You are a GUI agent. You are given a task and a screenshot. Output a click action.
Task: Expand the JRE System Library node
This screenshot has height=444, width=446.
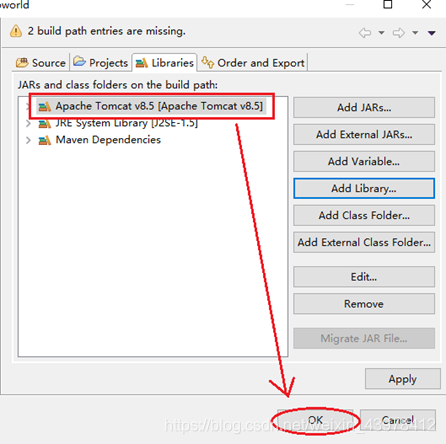point(28,124)
